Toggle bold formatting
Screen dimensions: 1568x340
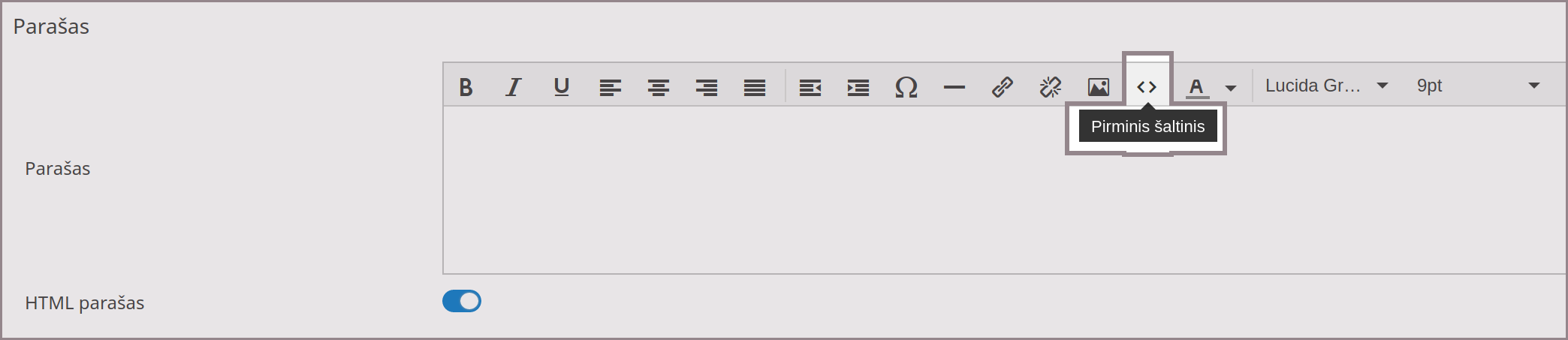pos(466,87)
